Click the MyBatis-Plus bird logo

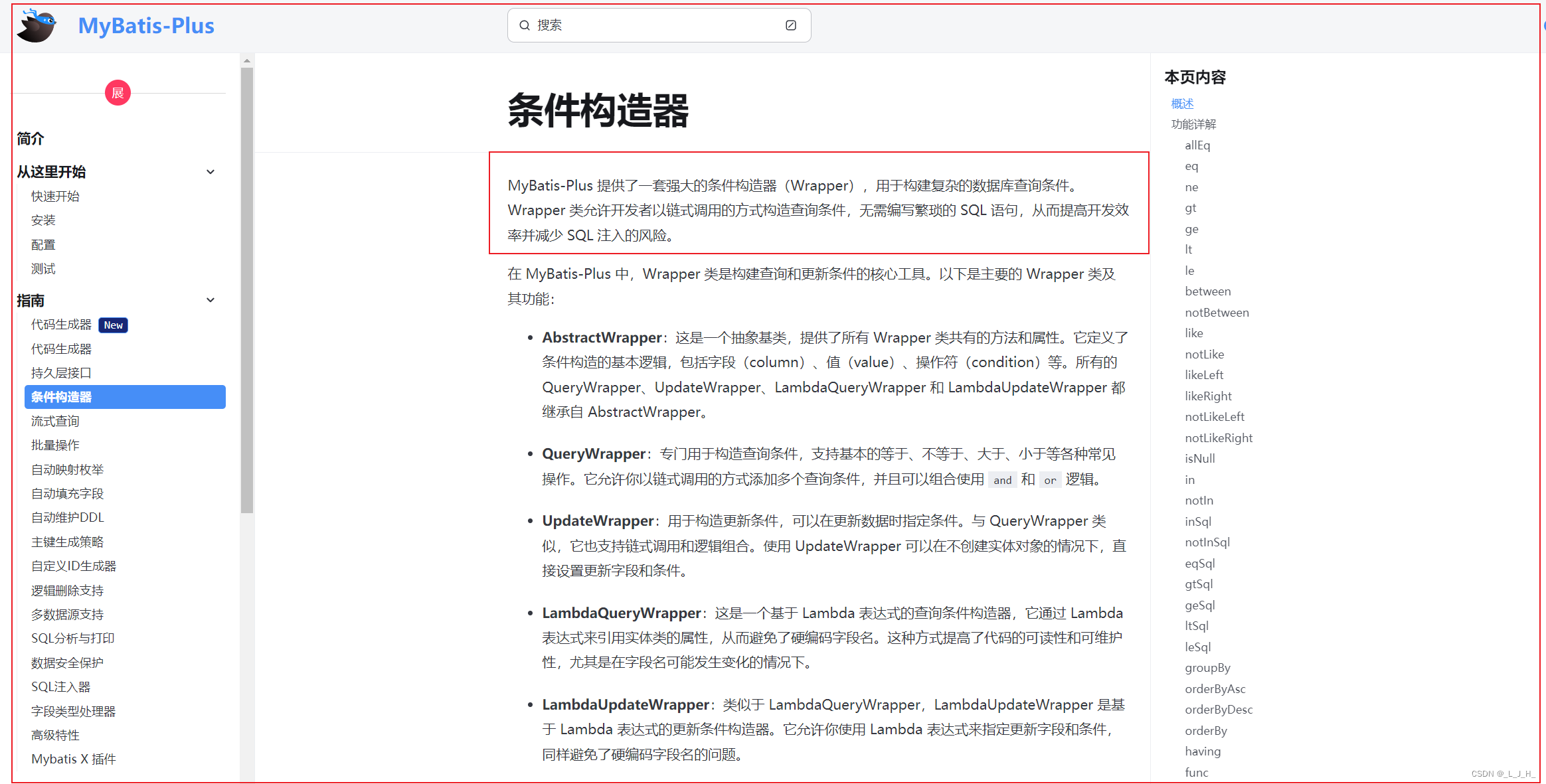(37, 27)
